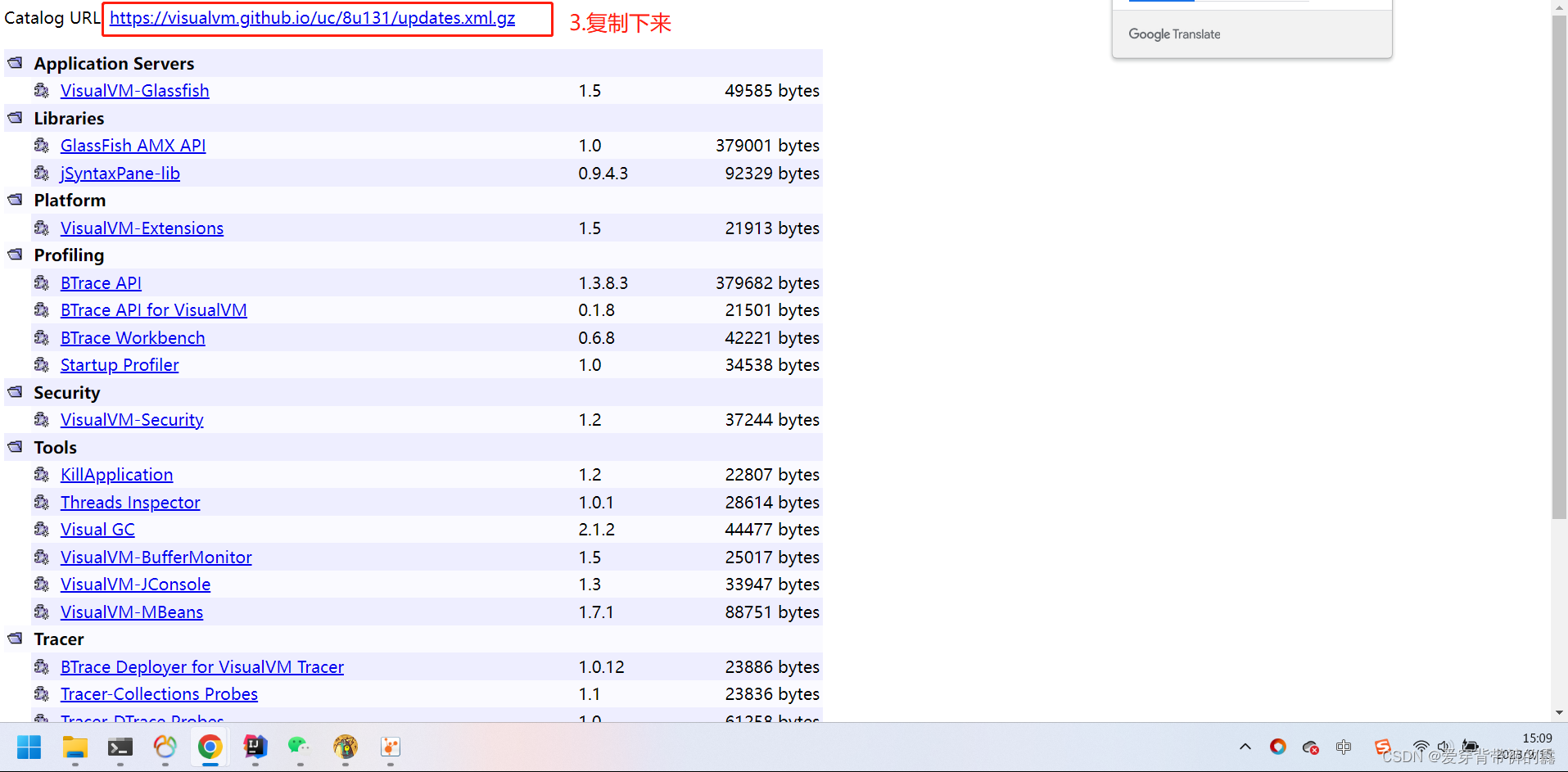
Task: Switch to Chrome in the taskbar
Action: tap(210, 747)
